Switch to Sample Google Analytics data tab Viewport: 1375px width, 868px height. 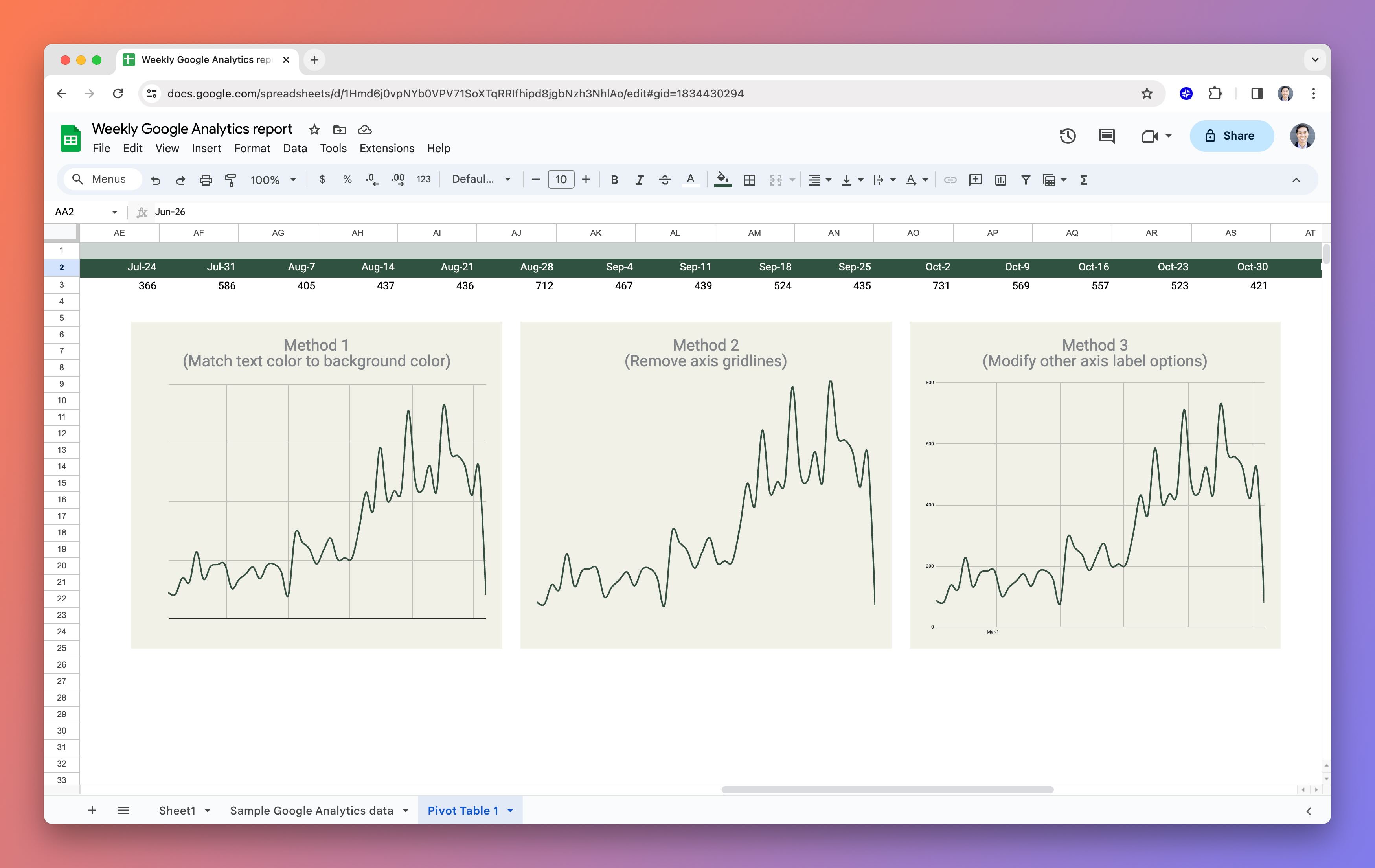pyautogui.click(x=311, y=810)
